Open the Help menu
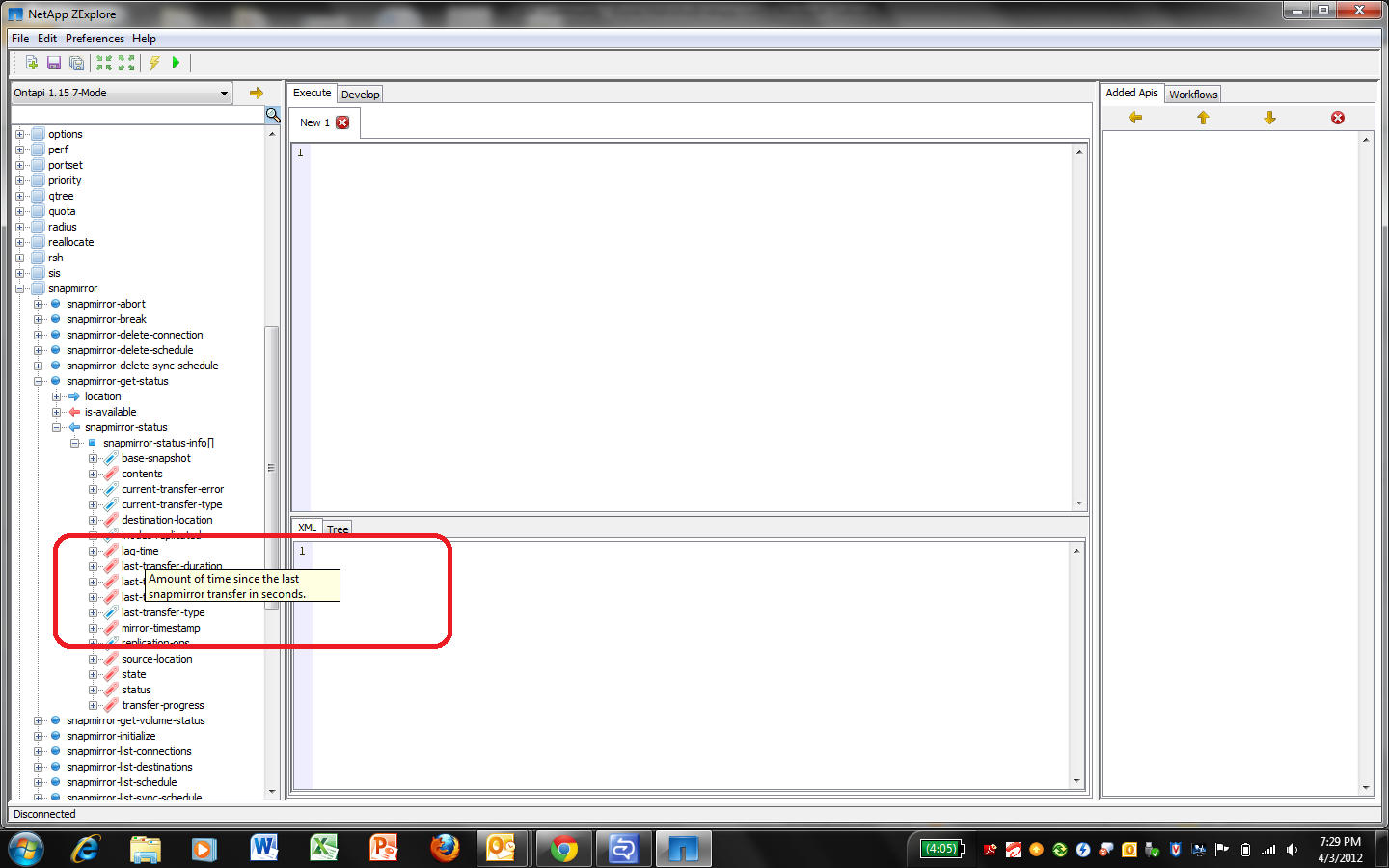 (144, 39)
